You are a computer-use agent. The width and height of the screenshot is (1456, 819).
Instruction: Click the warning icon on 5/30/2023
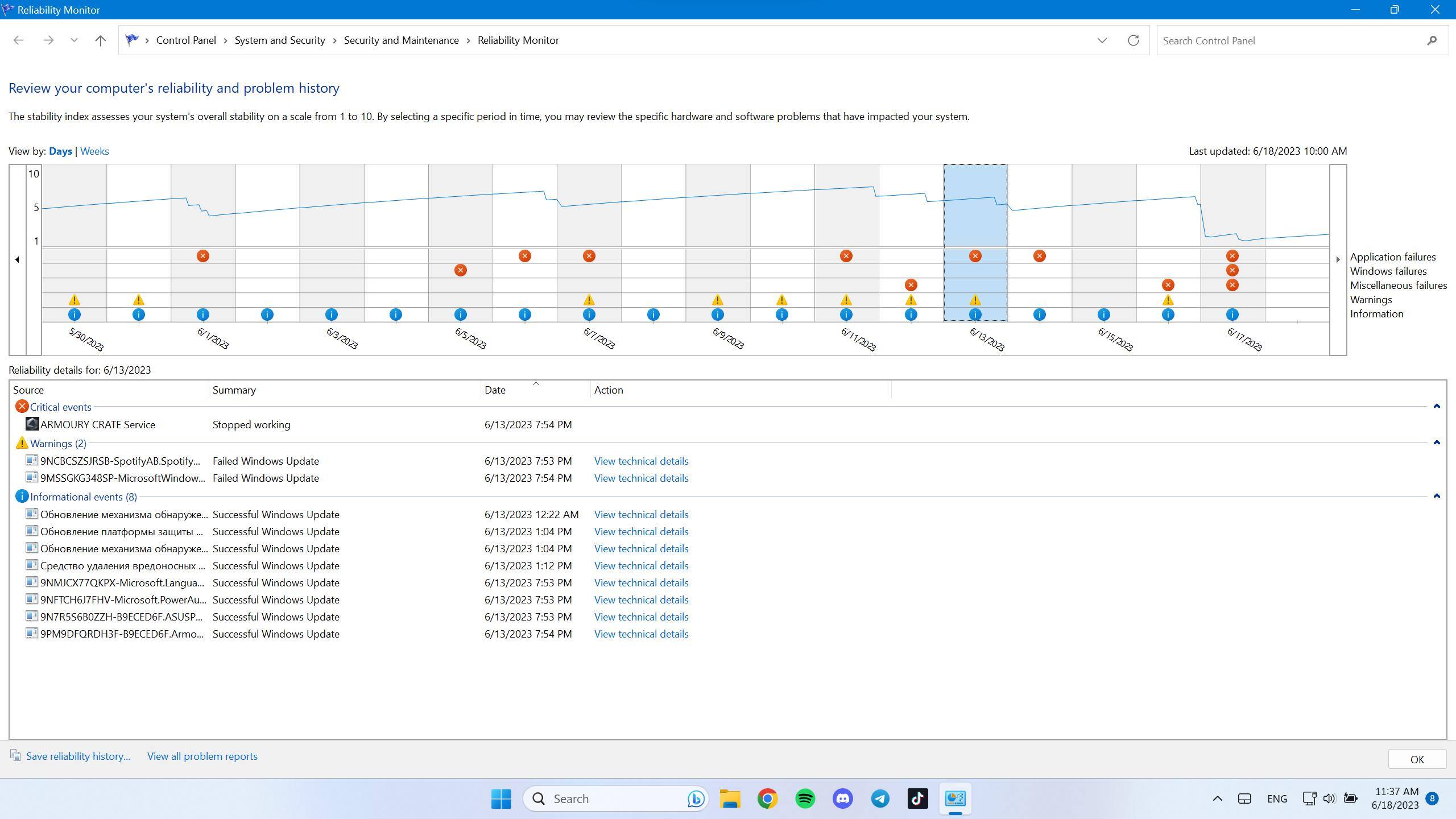[x=74, y=300]
